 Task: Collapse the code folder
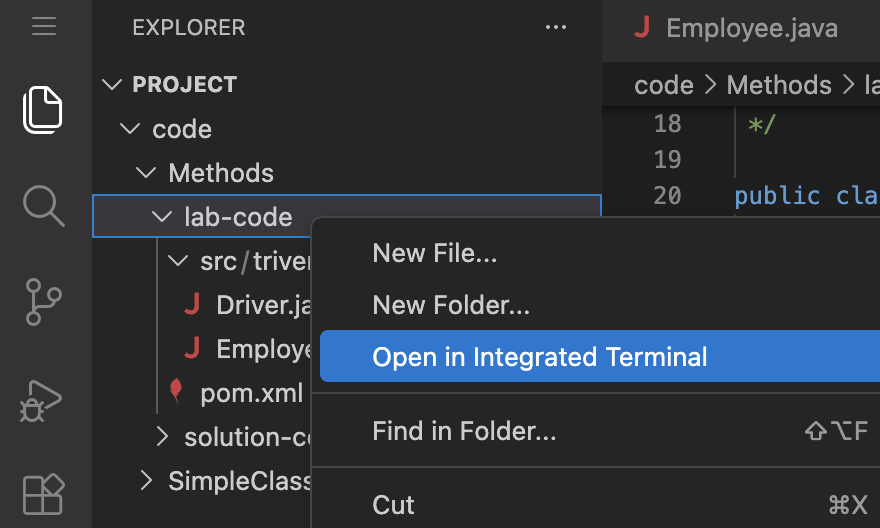tap(130, 129)
